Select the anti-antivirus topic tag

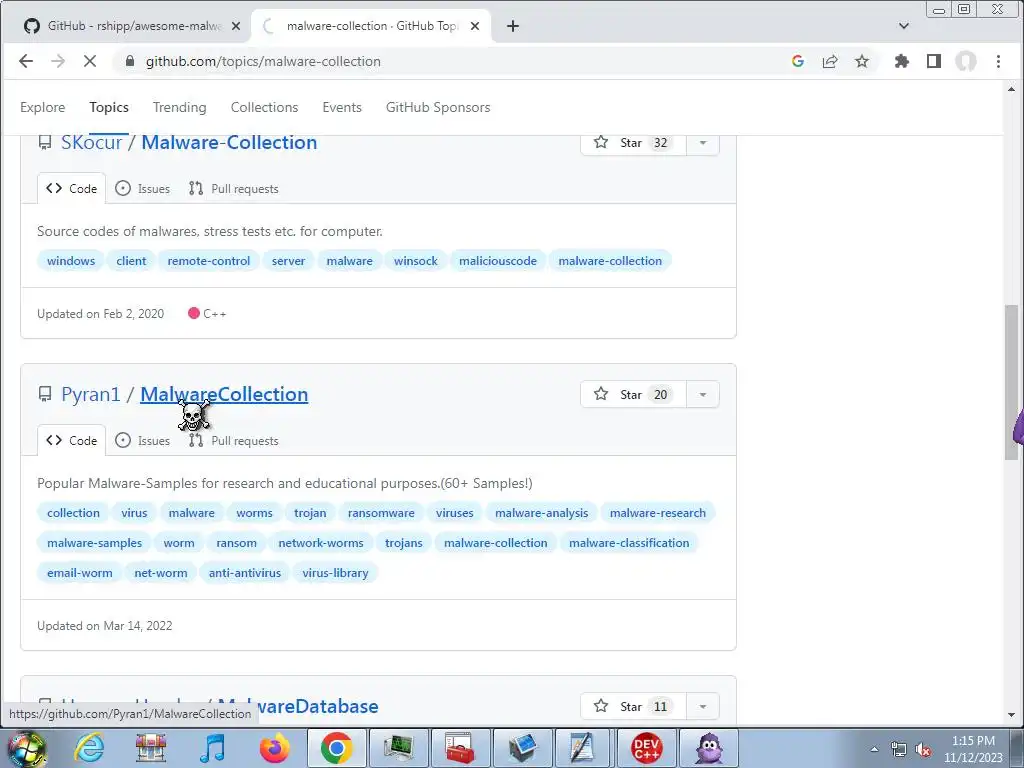[x=245, y=573]
